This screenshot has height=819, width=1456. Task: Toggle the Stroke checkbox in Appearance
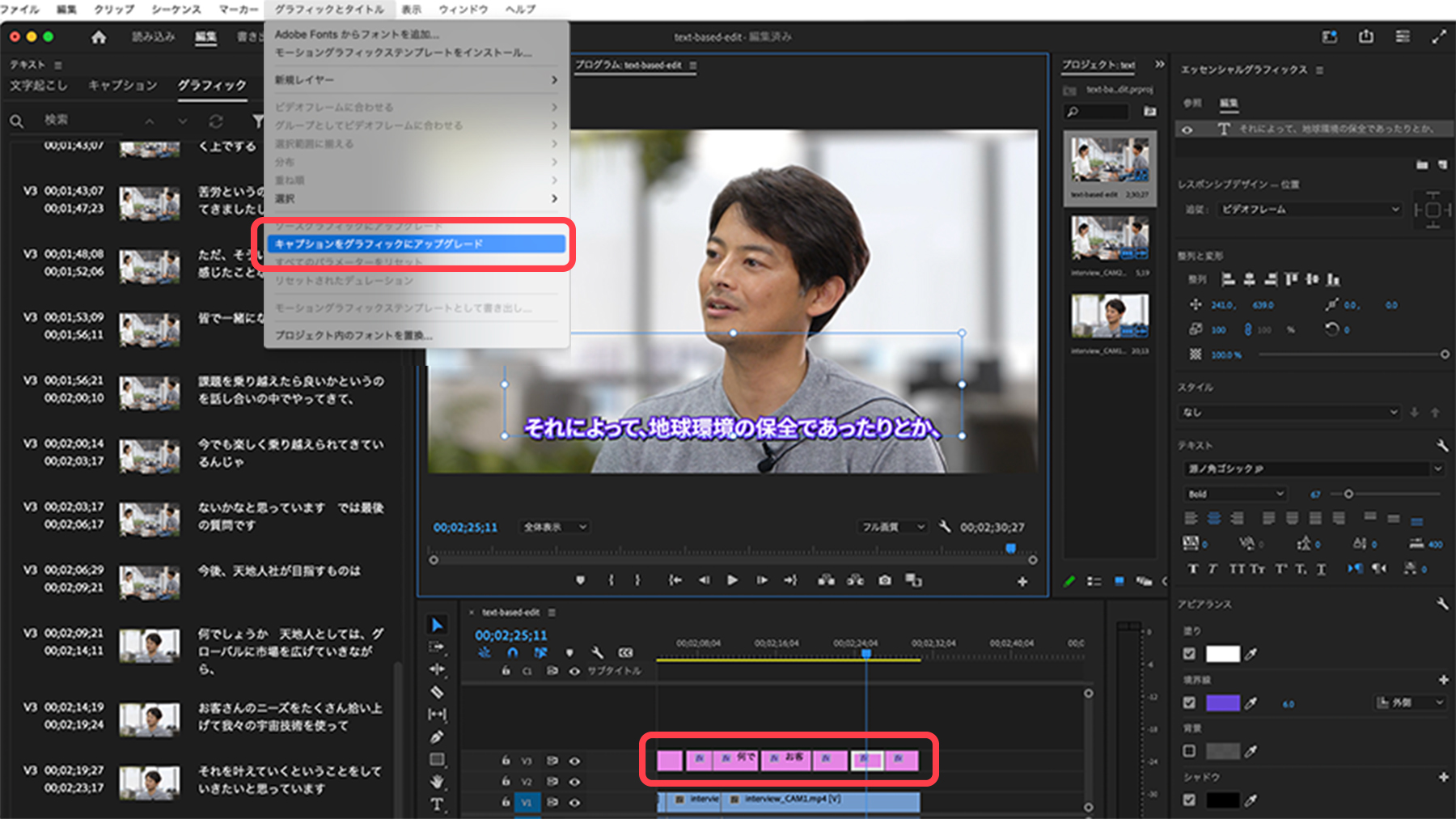pos(1189,702)
